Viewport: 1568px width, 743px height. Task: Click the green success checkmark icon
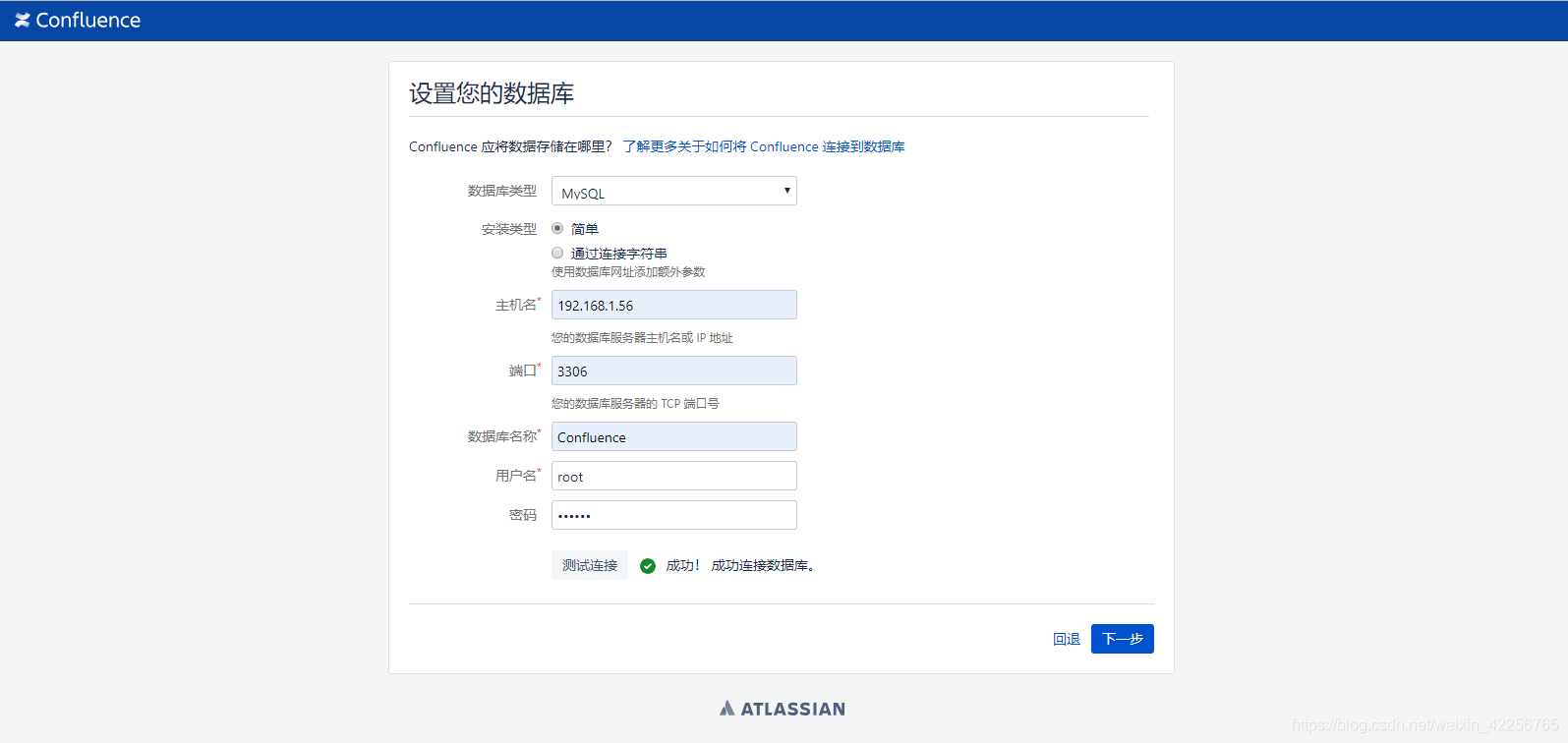pyautogui.click(x=648, y=565)
